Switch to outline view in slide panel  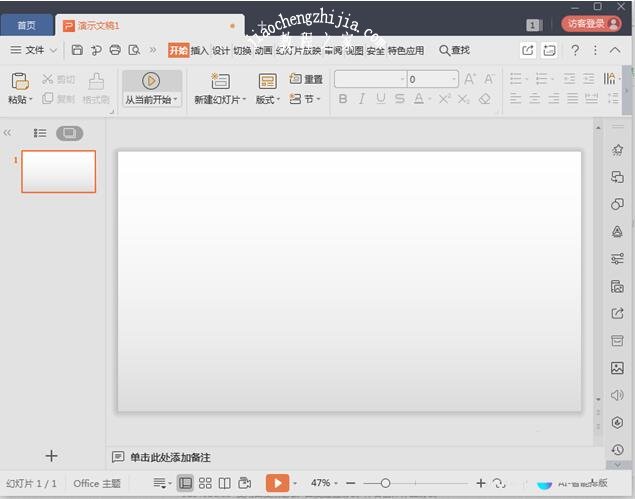(x=40, y=133)
